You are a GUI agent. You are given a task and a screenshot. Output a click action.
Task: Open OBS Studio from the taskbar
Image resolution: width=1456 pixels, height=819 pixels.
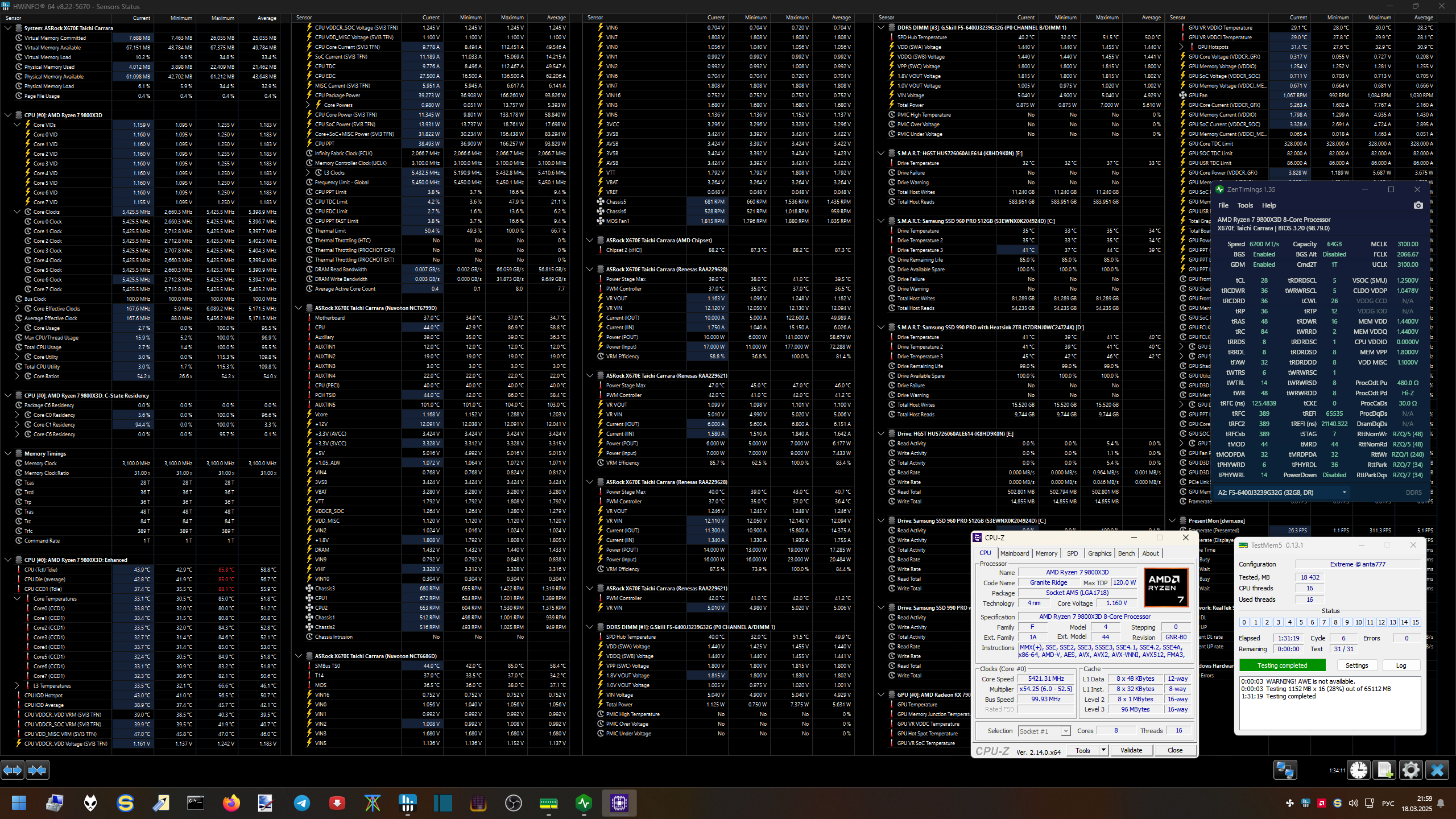(513, 803)
